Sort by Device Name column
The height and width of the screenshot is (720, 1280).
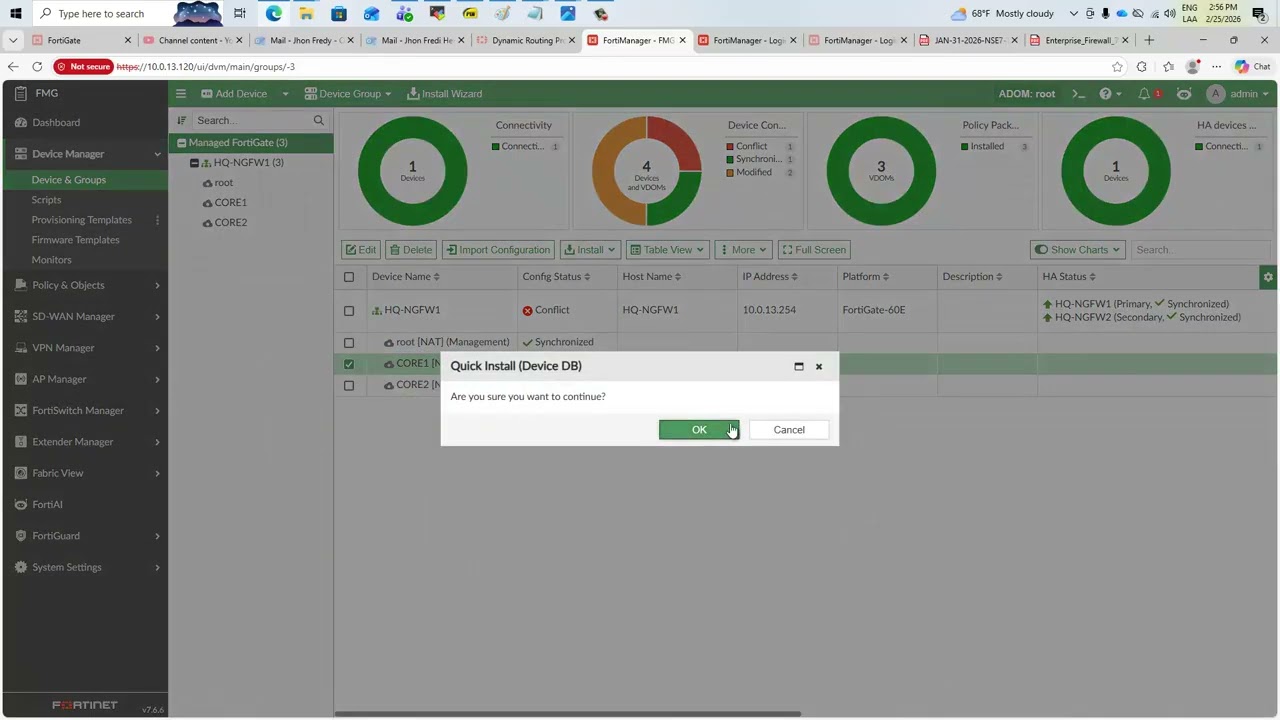405,277
